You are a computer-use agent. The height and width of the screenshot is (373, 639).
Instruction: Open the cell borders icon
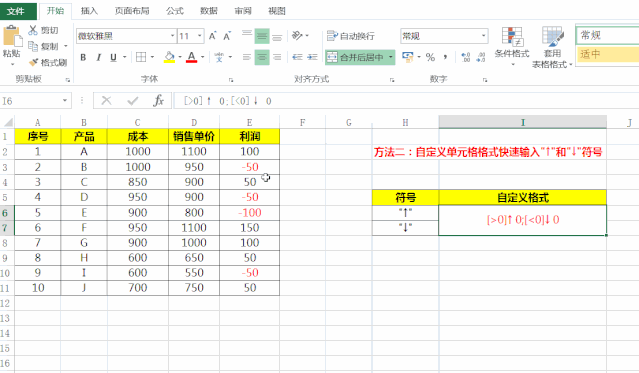[141, 57]
